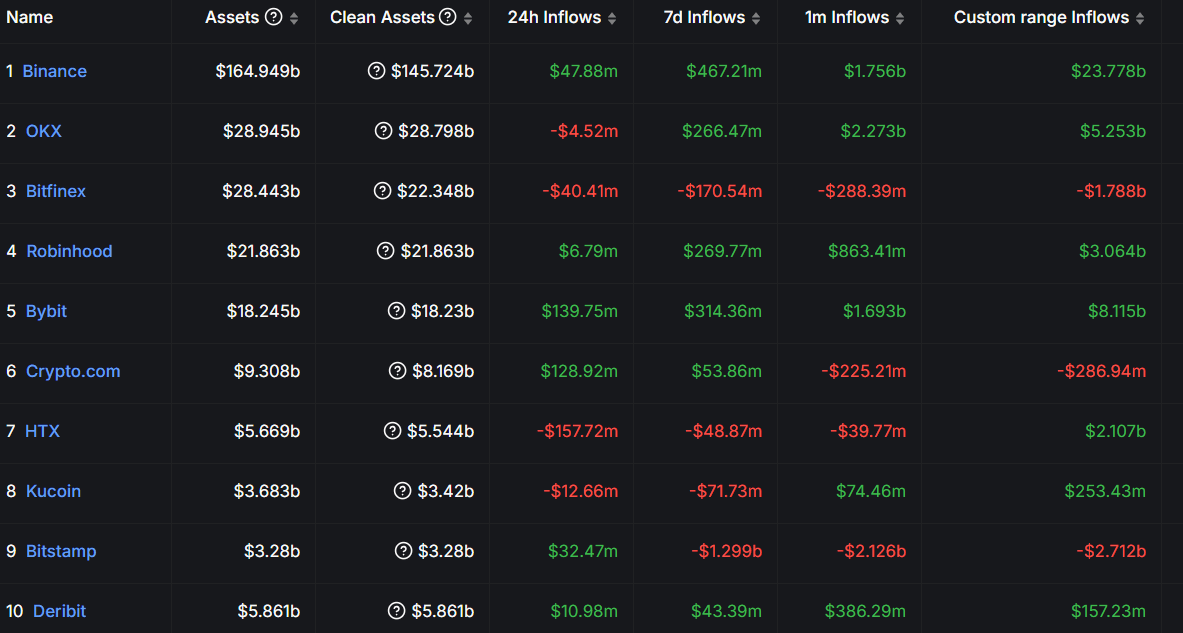
Task: Click question icon beside Bitfinex $22.348b
Action: (383, 191)
